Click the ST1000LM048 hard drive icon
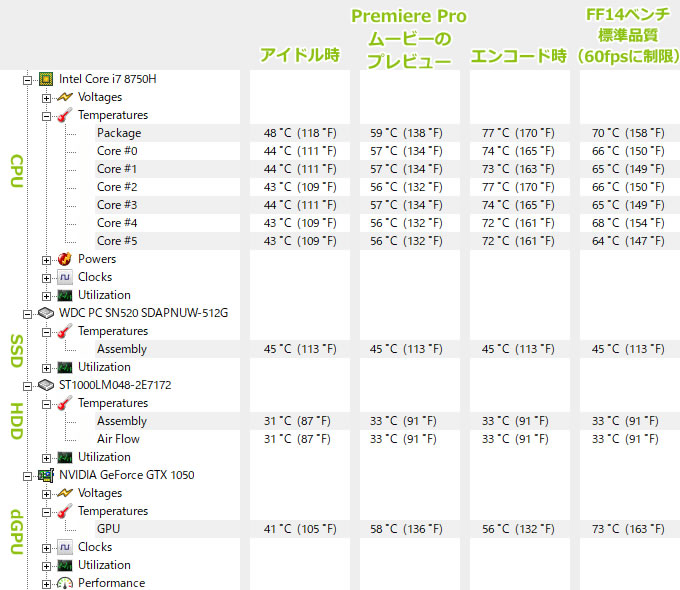680x590 pixels. point(46,385)
